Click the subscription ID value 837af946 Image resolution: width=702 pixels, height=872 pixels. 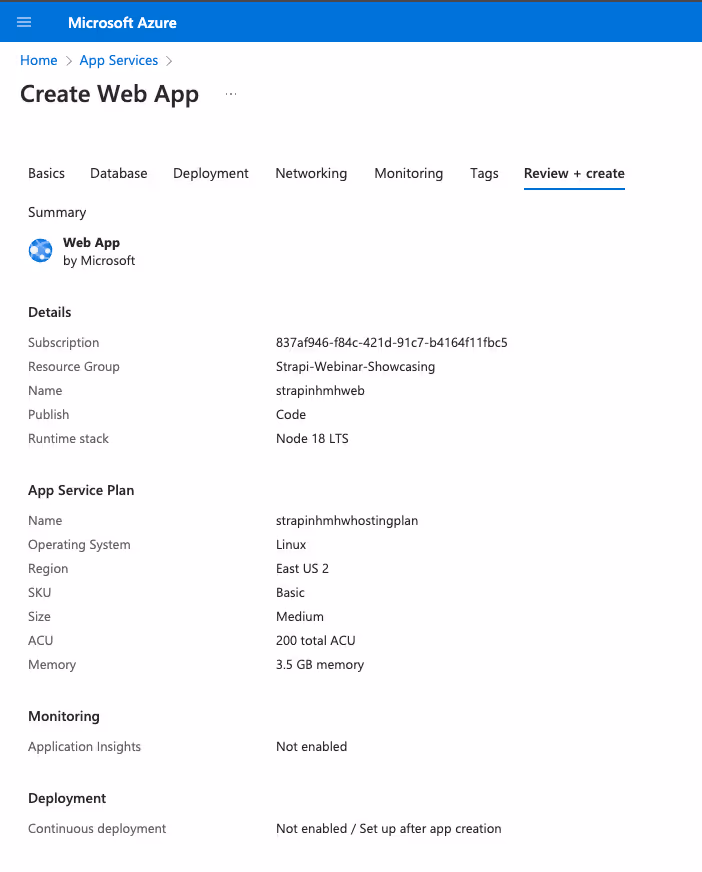coord(392,343)
